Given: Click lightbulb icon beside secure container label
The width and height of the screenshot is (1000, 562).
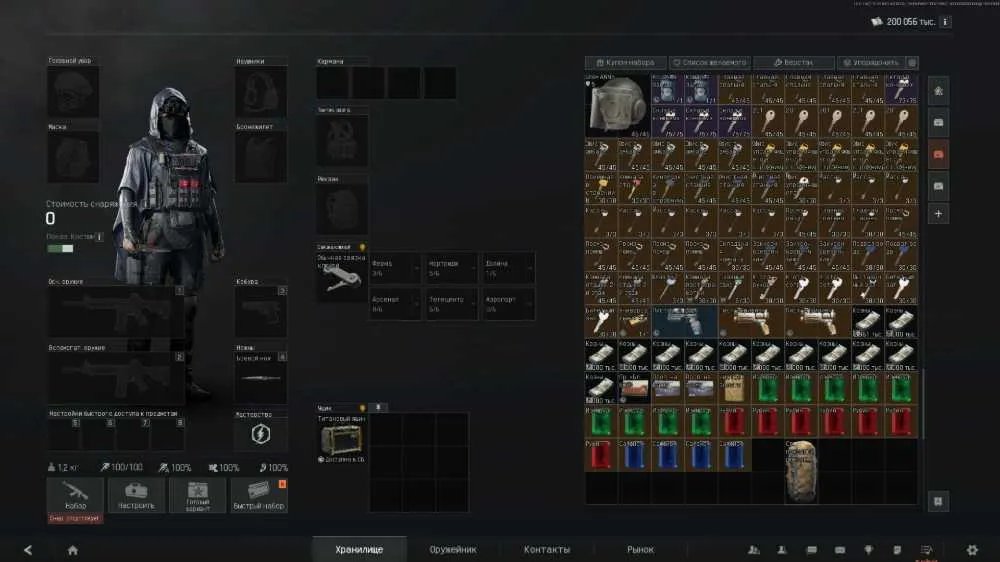Looking at the screenshot, I should point(362,247).
